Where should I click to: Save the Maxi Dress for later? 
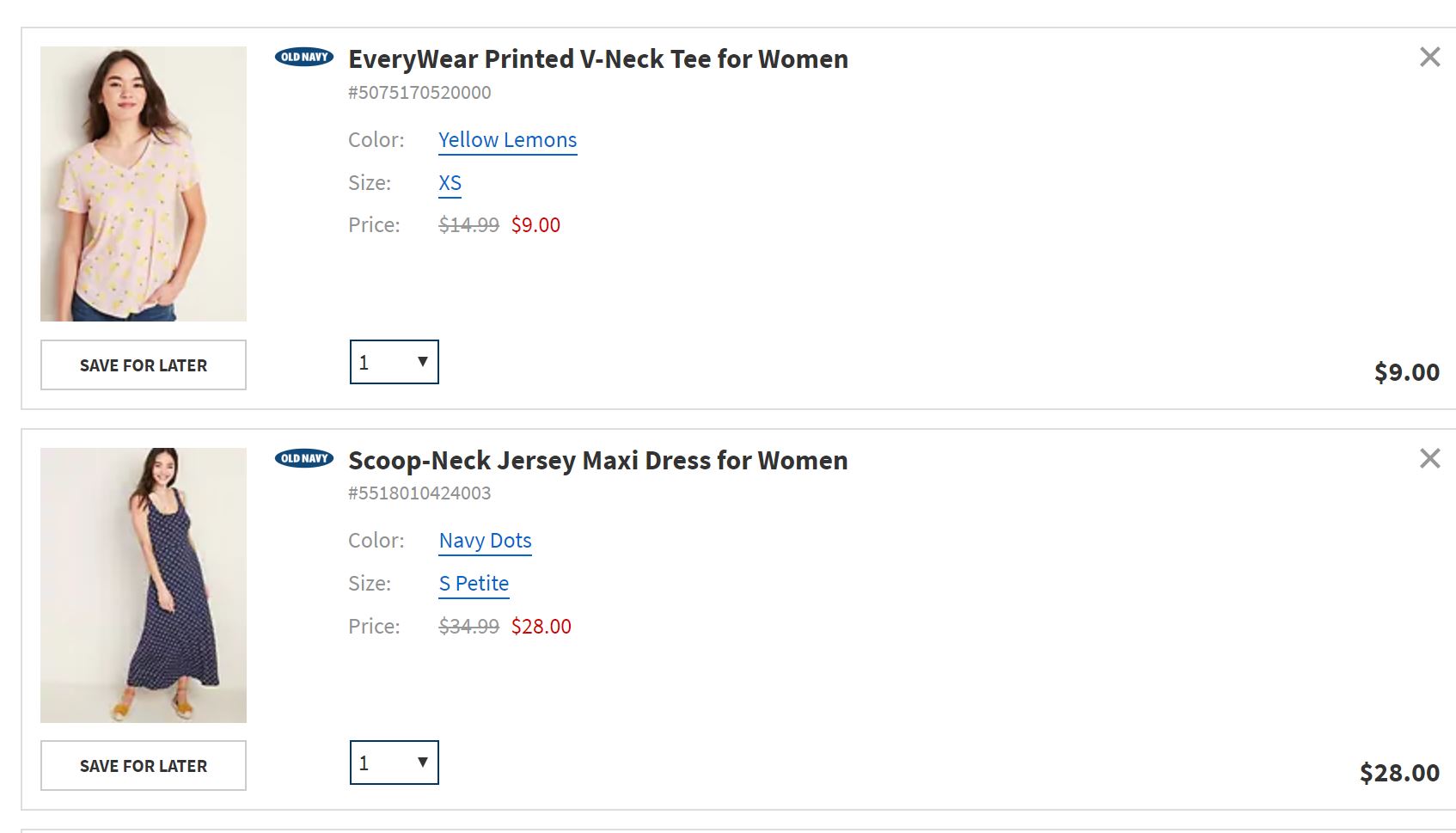(144, 766)
